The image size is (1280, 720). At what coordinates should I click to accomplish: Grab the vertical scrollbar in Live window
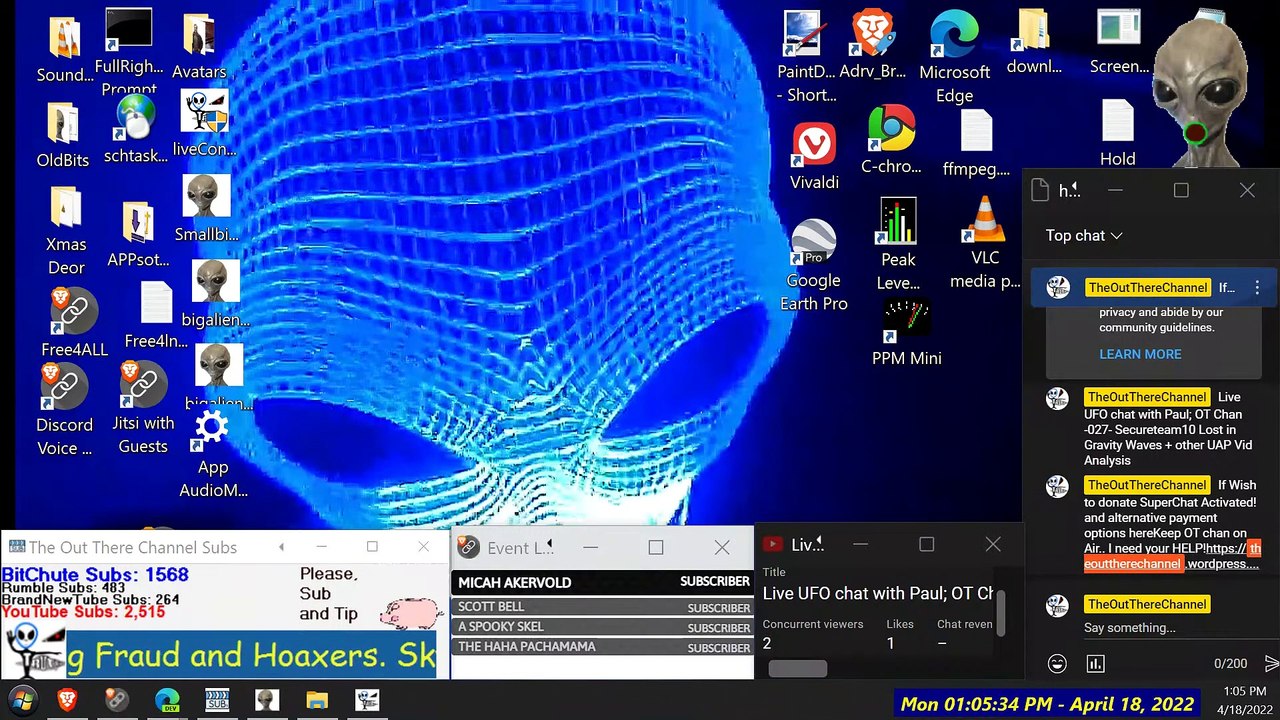[1002, 612]
